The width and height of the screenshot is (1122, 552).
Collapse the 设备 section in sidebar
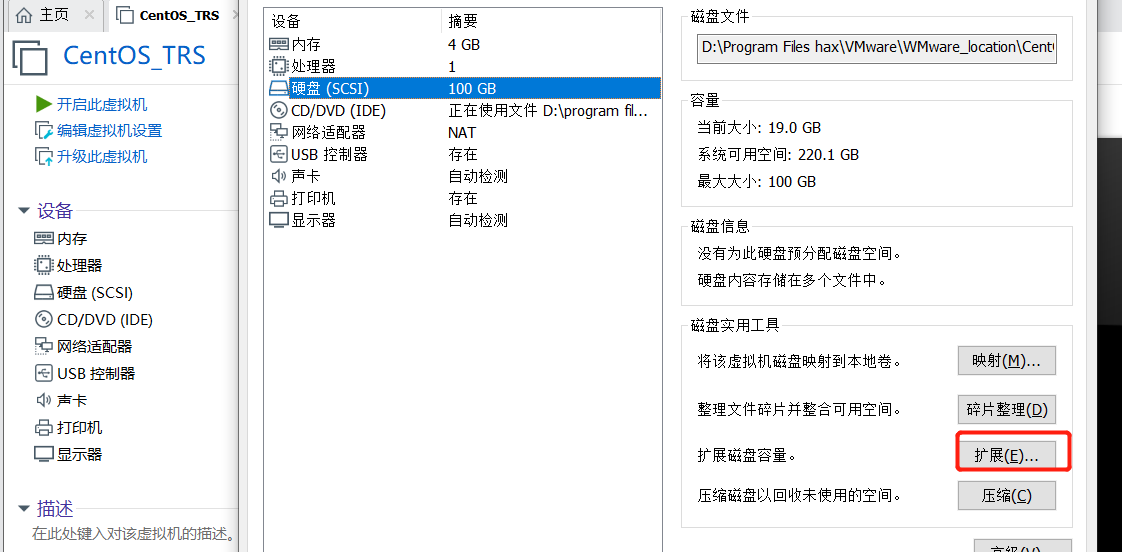[x=24, y=210]
